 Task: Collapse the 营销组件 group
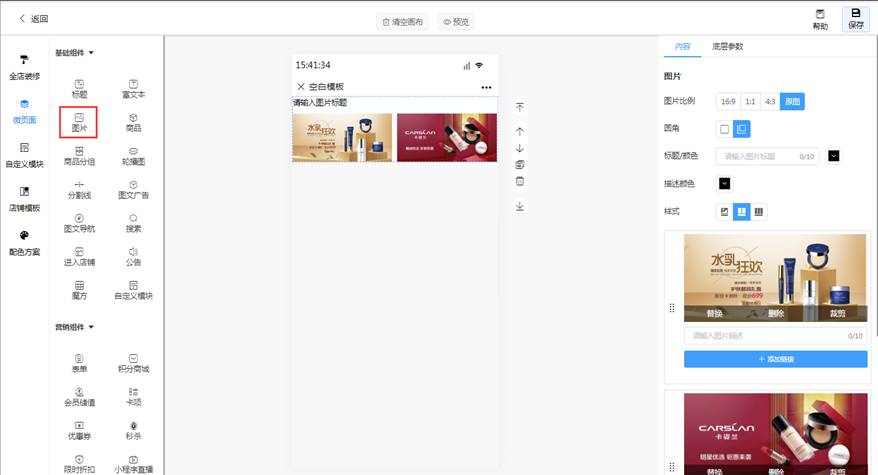pyautogui.click(x=74, y=327)
